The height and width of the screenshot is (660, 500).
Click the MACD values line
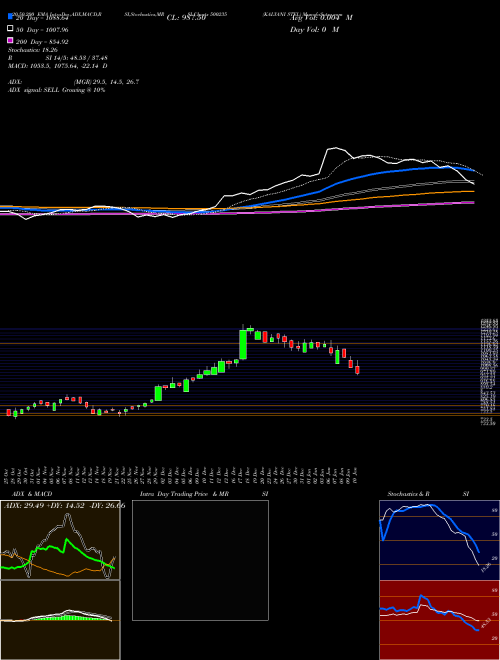point(57,66)
